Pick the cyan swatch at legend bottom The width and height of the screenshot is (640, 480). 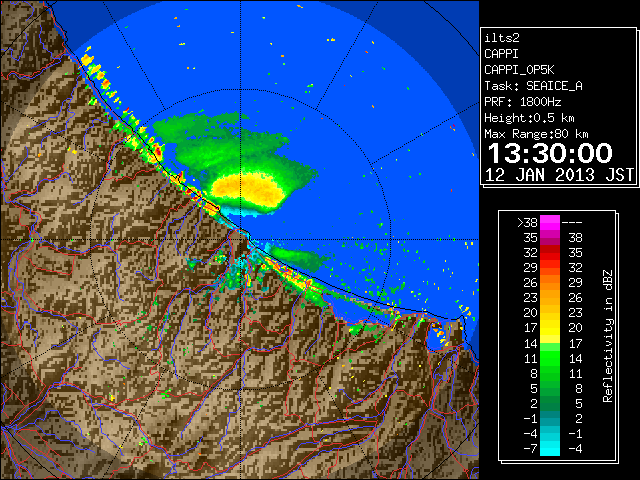550,449
